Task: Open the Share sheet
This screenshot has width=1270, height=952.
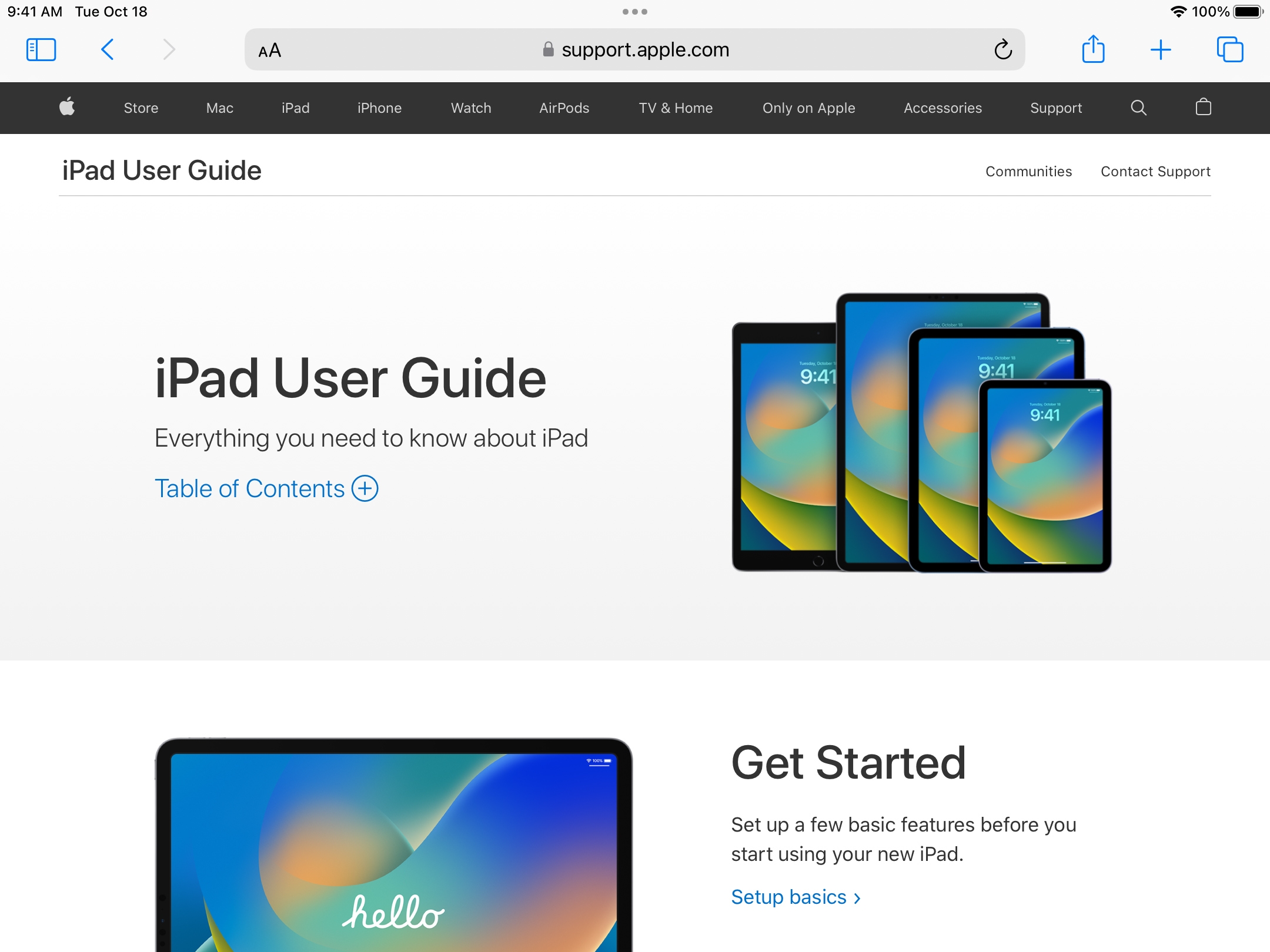Action: coord(1093,49)
